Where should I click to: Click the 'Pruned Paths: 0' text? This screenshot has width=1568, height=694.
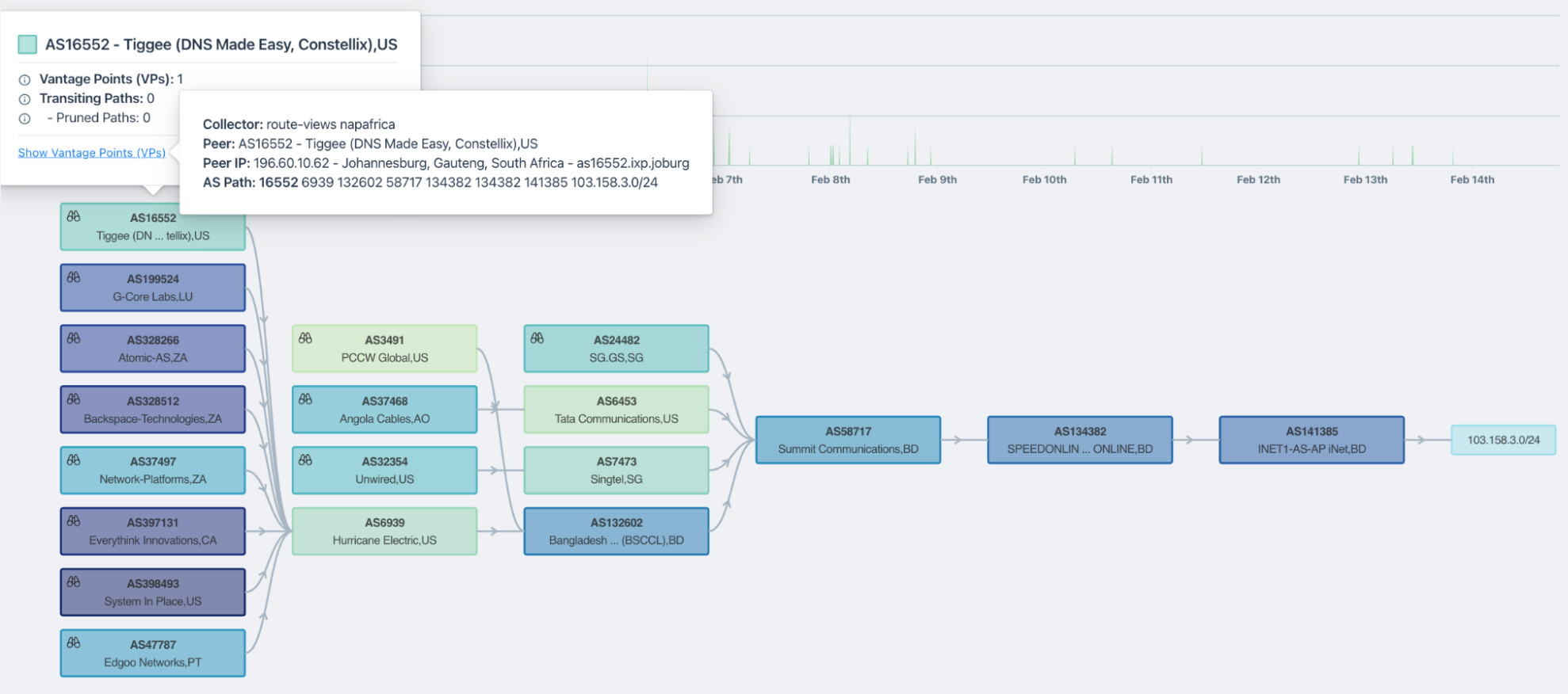pos(99,118)
